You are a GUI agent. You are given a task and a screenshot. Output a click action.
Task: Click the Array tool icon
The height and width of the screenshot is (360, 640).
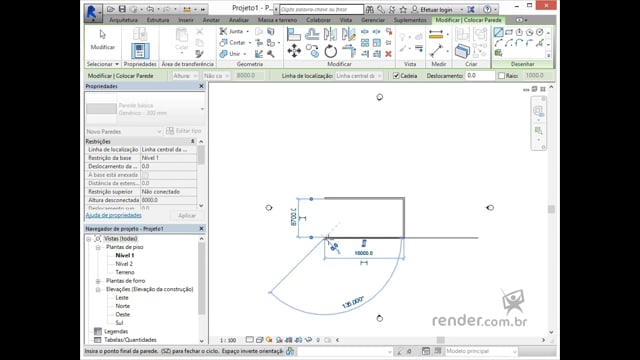coord(365,43)
